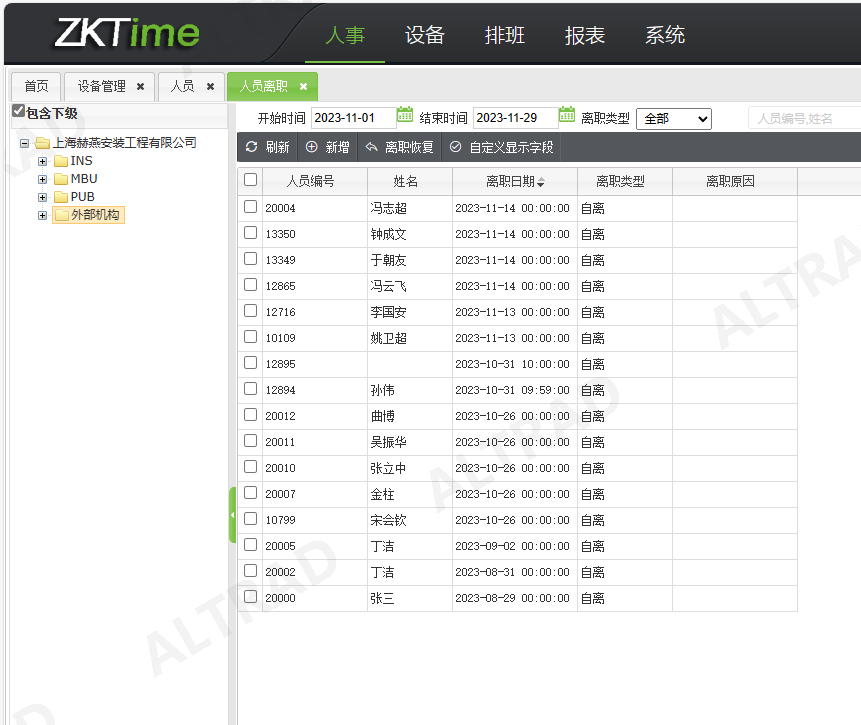Click the 外部机构 folder in the tree
The width and height of the screenshot is (861, 725).
pos(96,215)
